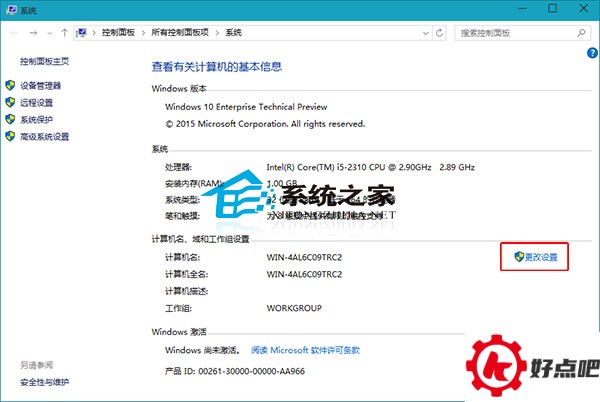Click shield icon beside 系统保护

tap(10, 119)
